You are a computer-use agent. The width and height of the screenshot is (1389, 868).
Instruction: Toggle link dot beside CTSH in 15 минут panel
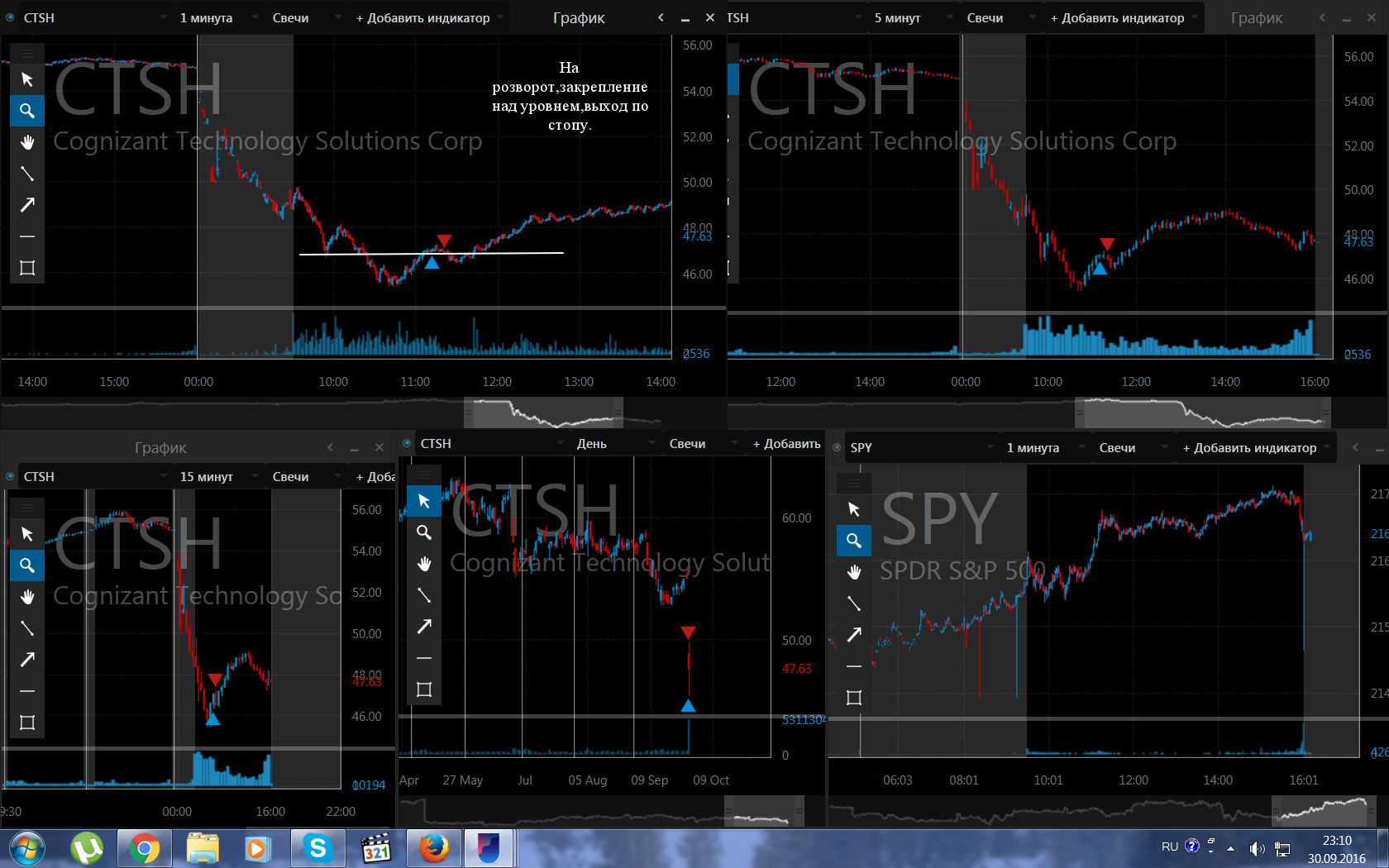(x=10, y=476)
